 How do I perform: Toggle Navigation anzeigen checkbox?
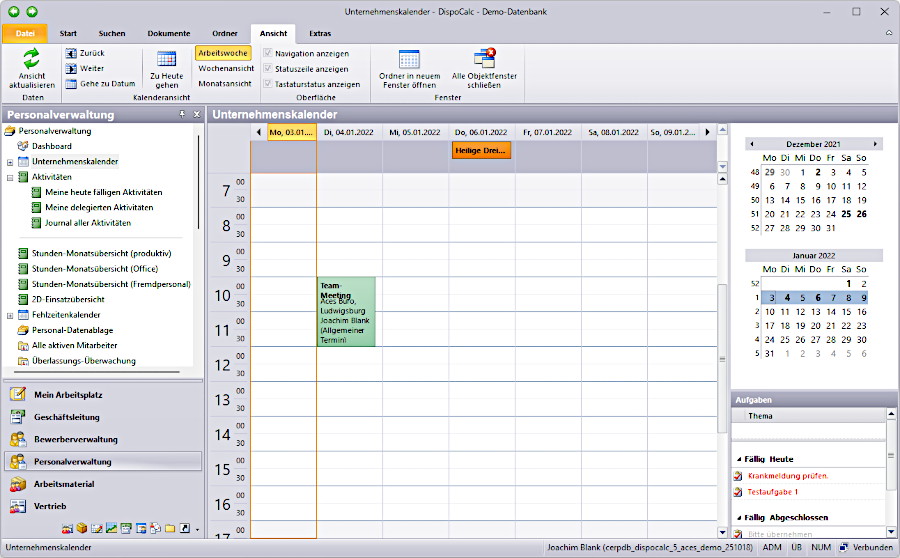pos(267,53)
